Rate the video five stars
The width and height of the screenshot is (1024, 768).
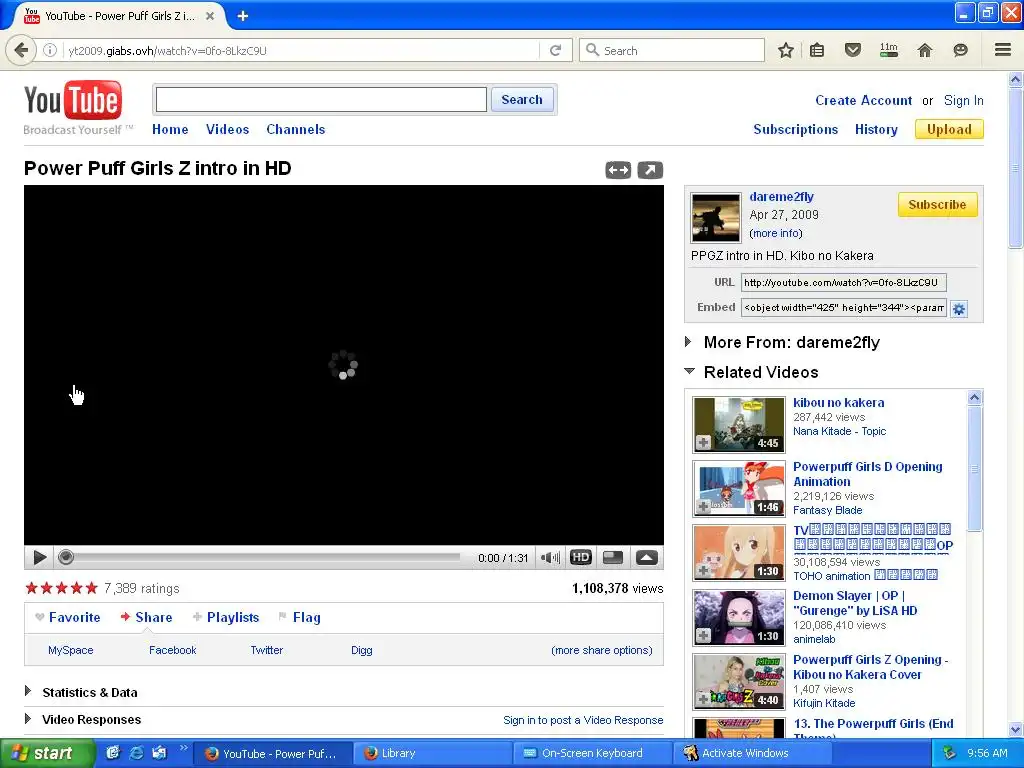click(x=91, y=588)
